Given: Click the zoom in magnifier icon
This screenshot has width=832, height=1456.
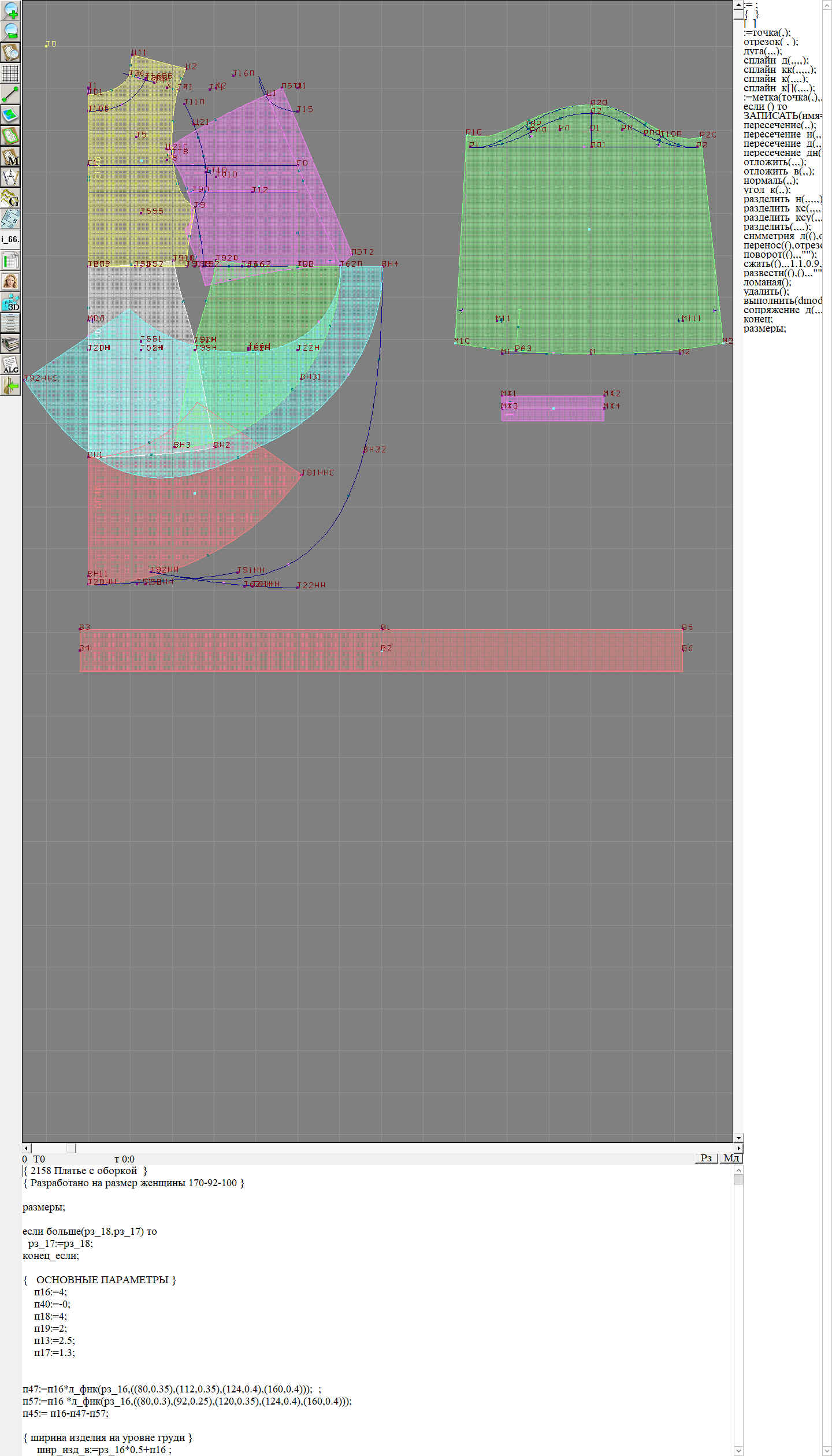Looking at the screenshot, I should 10,10.
